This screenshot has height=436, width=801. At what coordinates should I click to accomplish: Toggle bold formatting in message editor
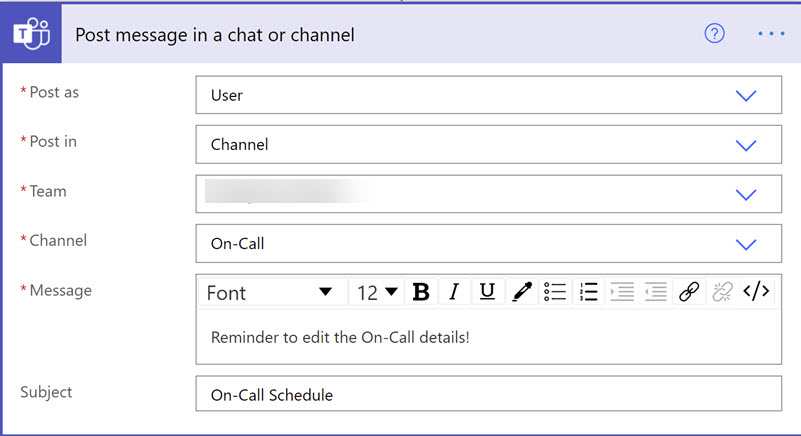coord(421,292)
